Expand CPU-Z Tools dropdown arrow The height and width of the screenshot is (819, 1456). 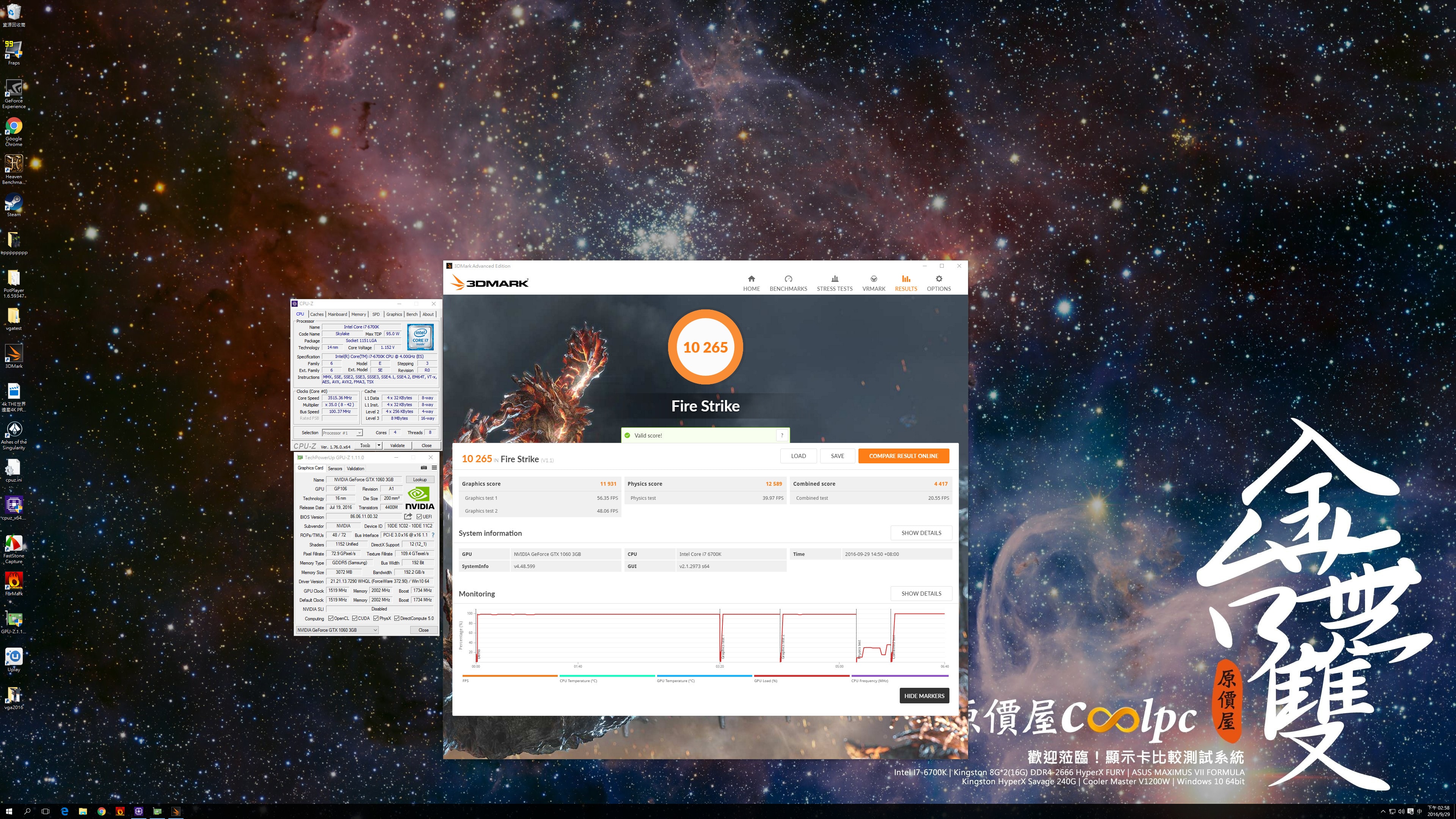point(379,446)
